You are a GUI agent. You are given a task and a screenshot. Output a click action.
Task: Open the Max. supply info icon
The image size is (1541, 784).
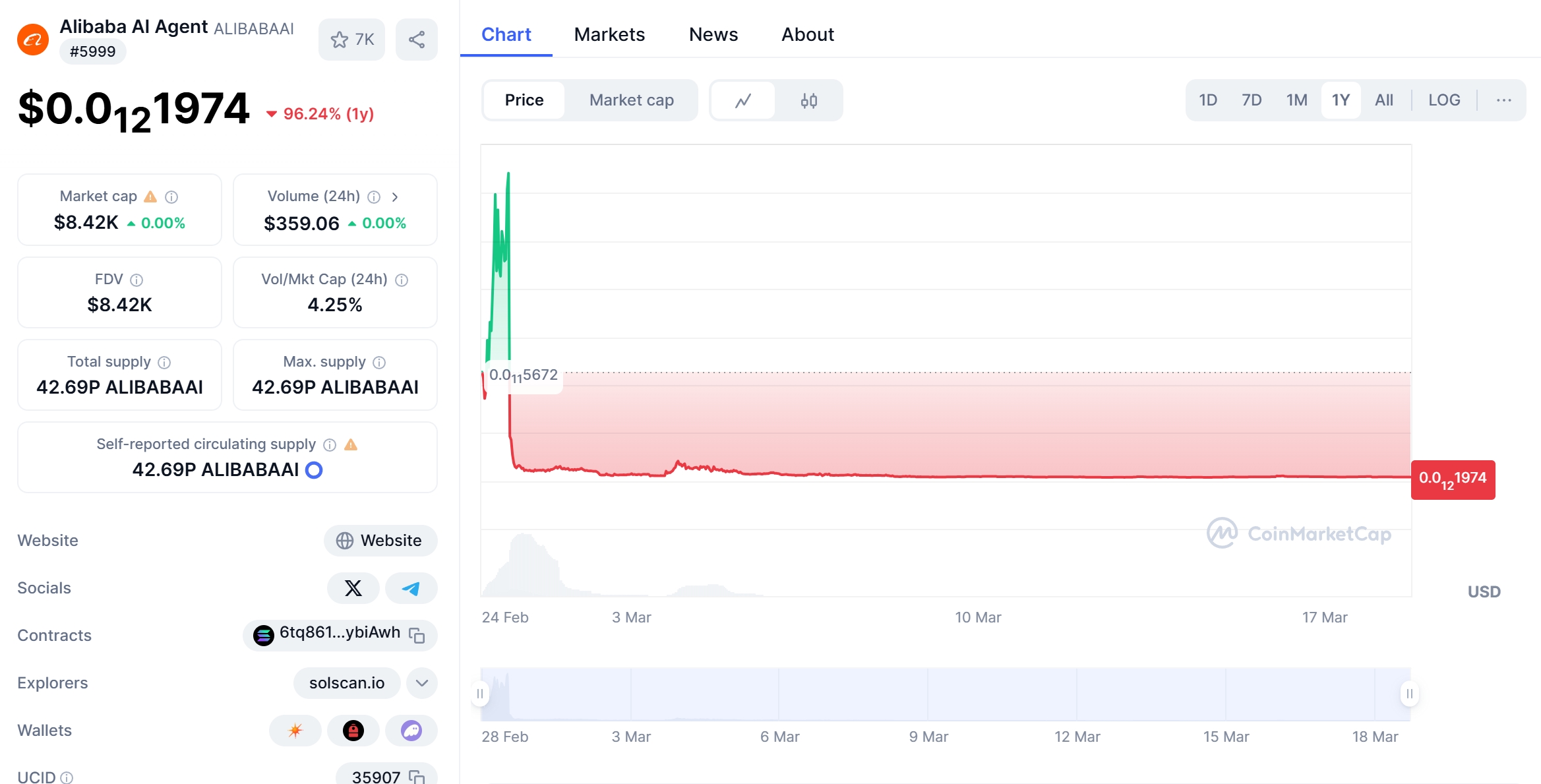[379, 362]
